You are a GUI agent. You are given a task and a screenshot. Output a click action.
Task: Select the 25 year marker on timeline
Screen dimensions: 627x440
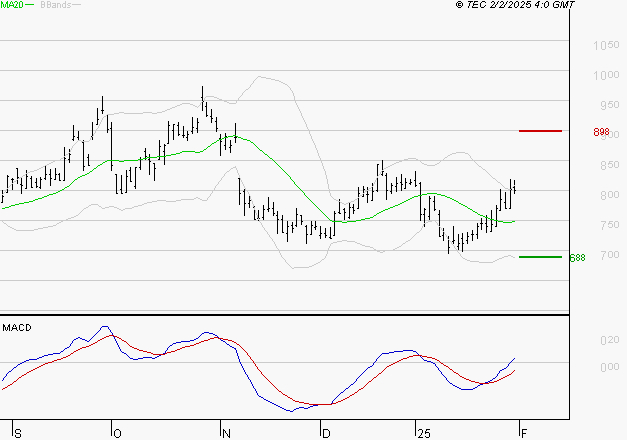tap(423, 433)
